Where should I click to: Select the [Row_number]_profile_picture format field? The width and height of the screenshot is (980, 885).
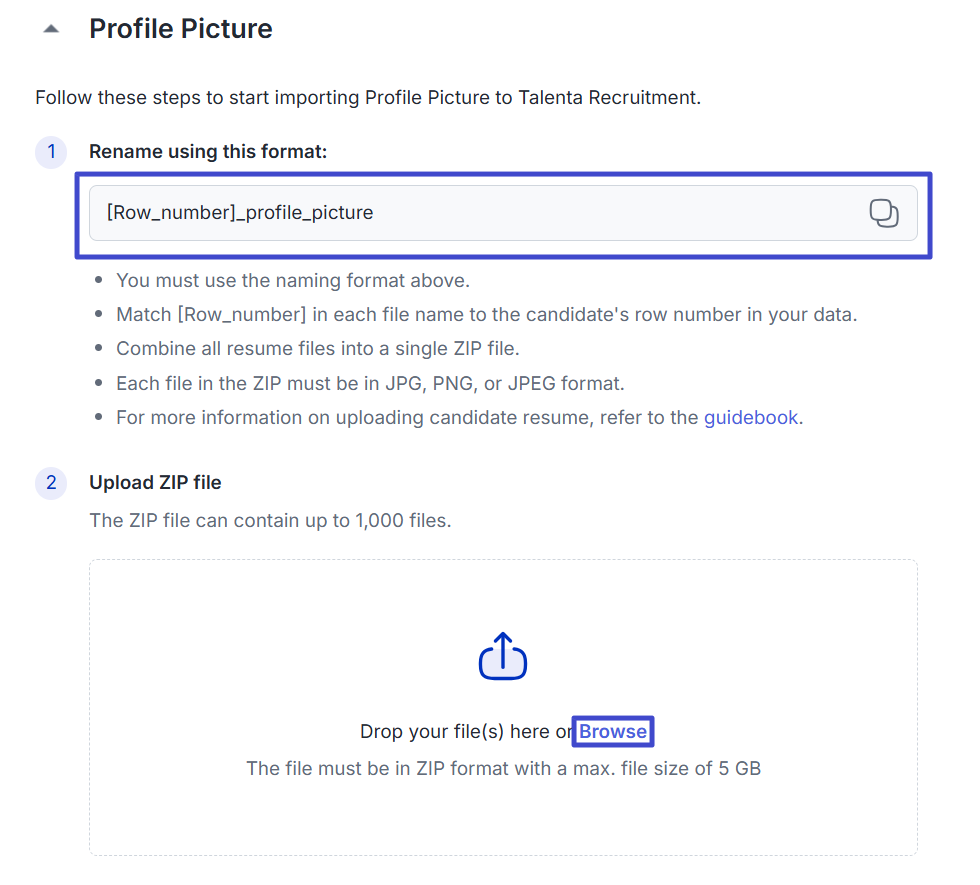pos(450,213)
